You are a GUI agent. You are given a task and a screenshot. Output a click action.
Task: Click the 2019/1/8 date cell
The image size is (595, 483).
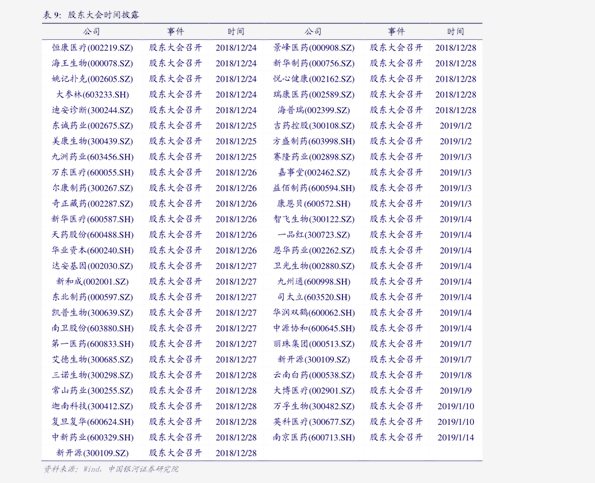click(x=455, y=375)
